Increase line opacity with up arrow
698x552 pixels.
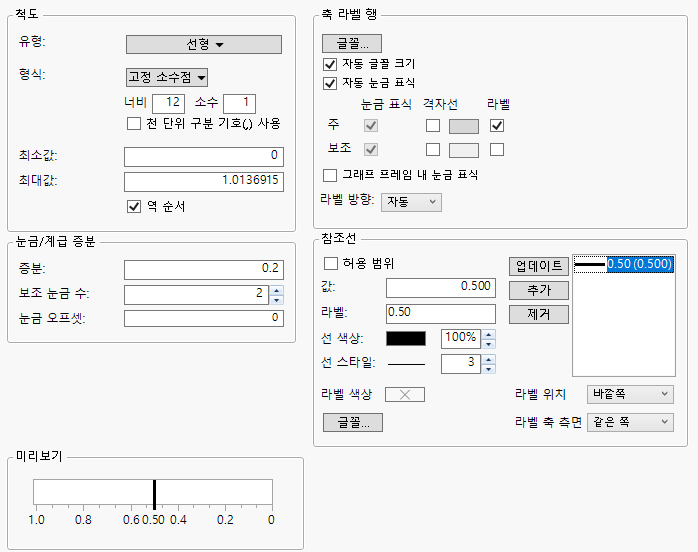[x=489, y=334]
